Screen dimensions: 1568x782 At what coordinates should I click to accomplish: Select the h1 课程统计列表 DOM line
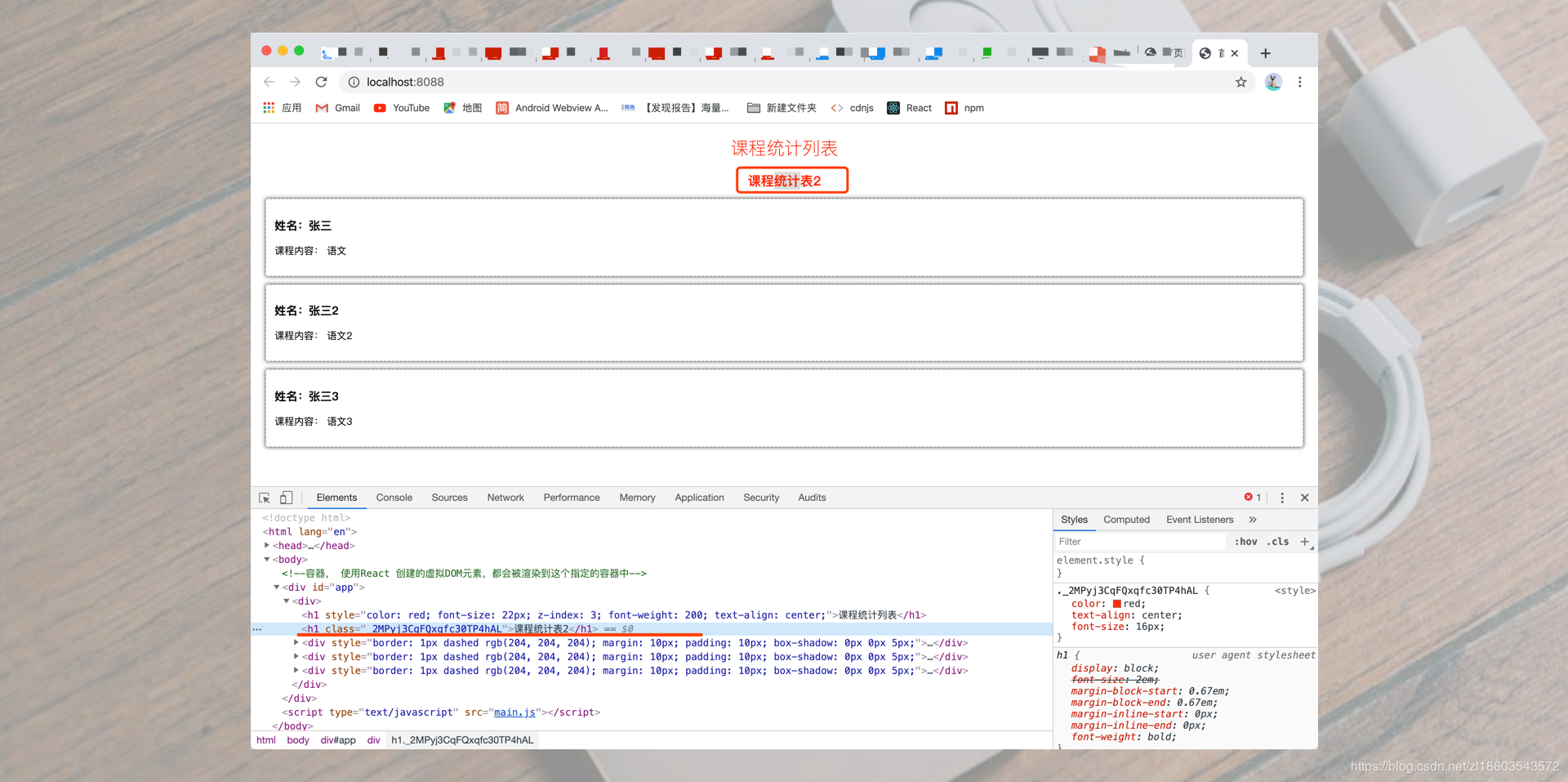click(614, 615)
